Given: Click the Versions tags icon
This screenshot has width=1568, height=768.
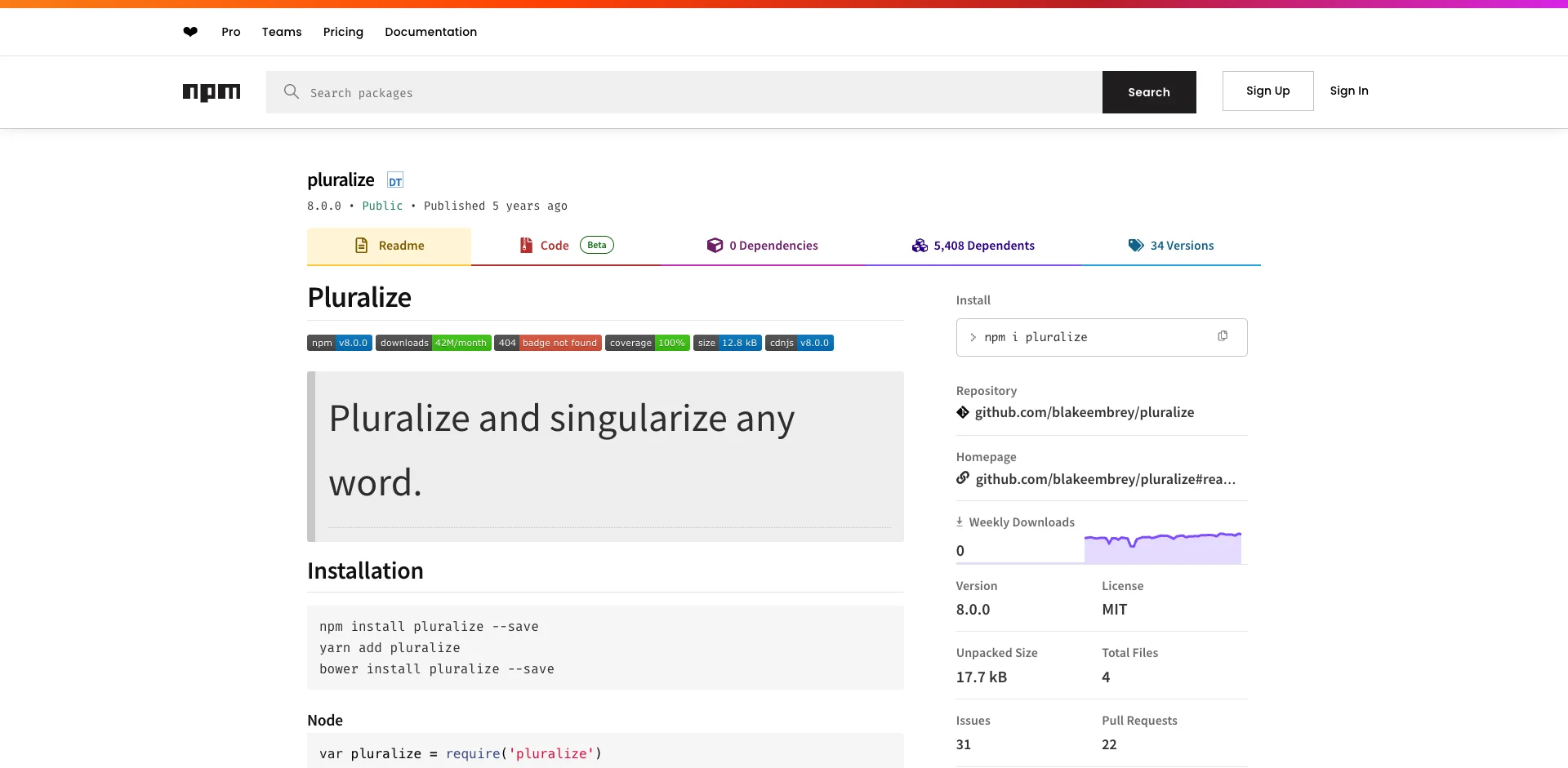Looking at the screenshot, I should (1136, 245).
